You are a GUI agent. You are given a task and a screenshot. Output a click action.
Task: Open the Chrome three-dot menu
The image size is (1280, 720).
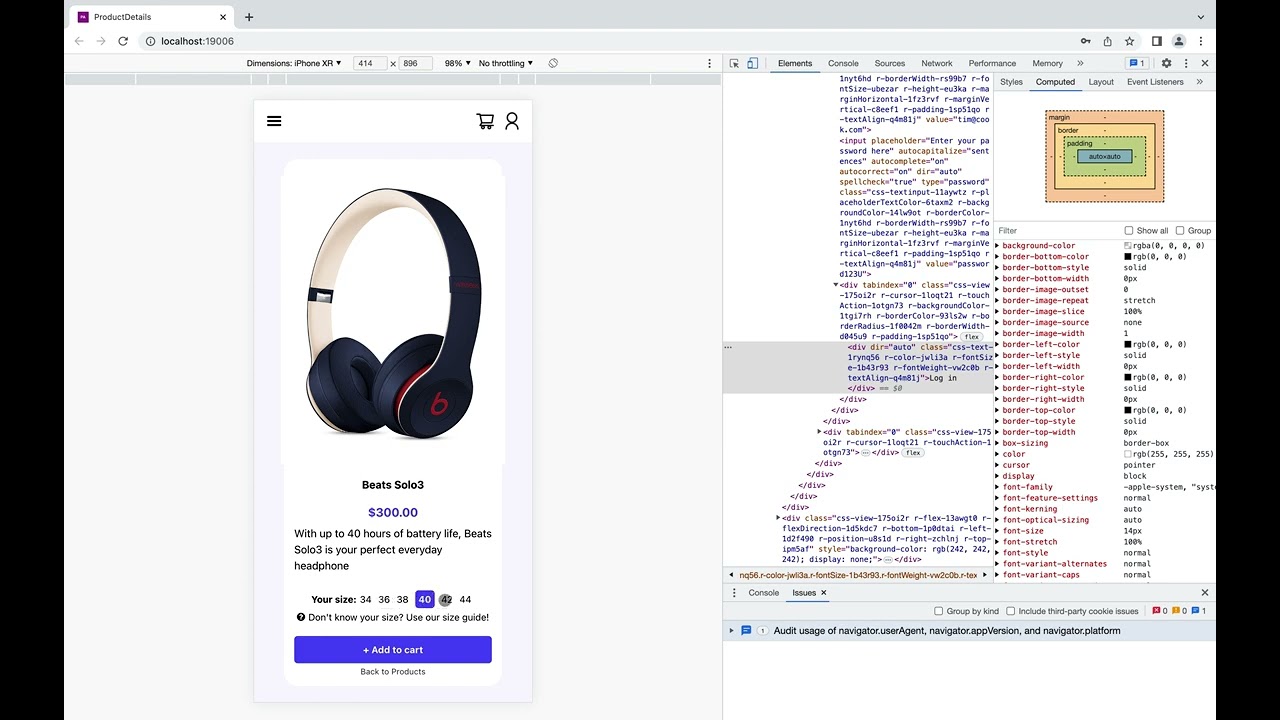coord(1200,41)
